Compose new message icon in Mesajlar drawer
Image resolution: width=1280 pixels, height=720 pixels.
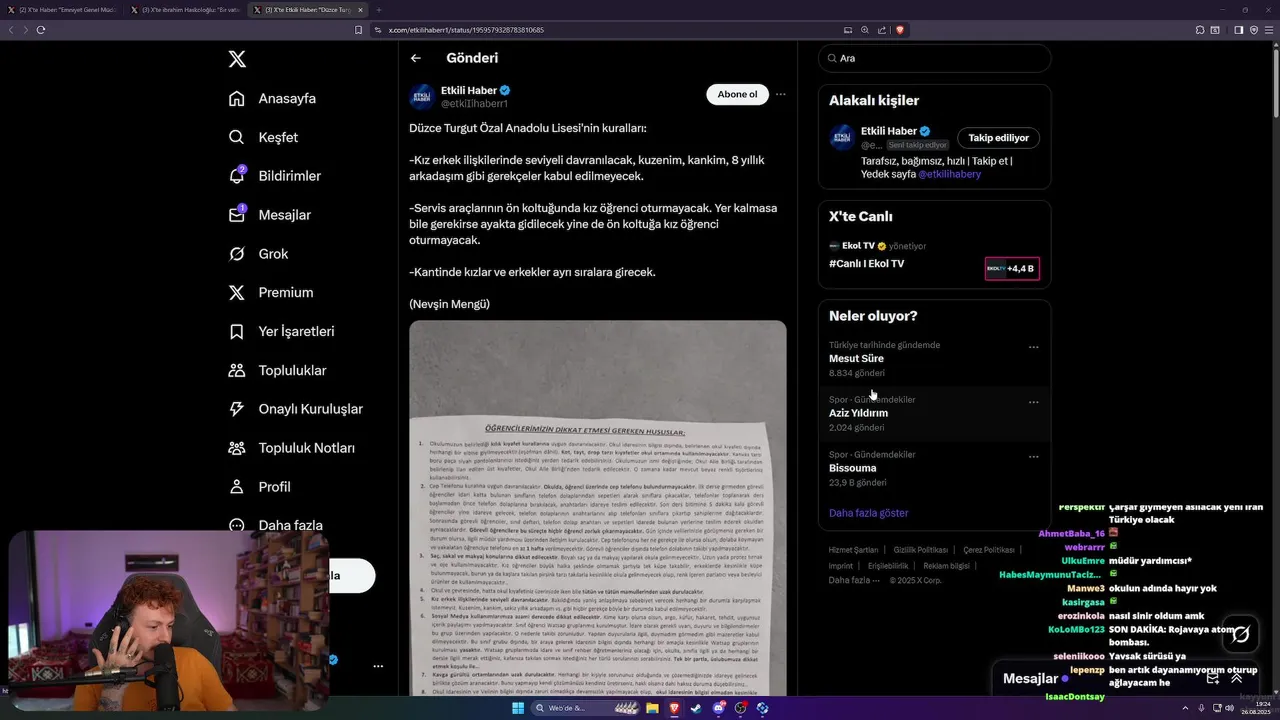[1212, 678]
